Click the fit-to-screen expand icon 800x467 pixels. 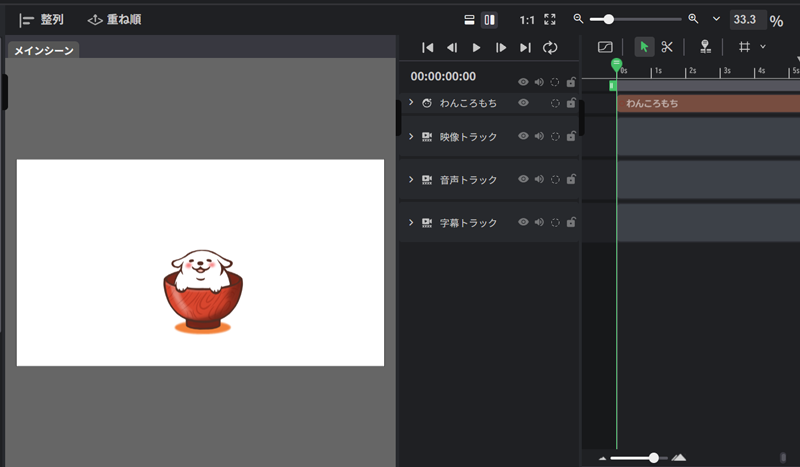click(x=550, y=19)
